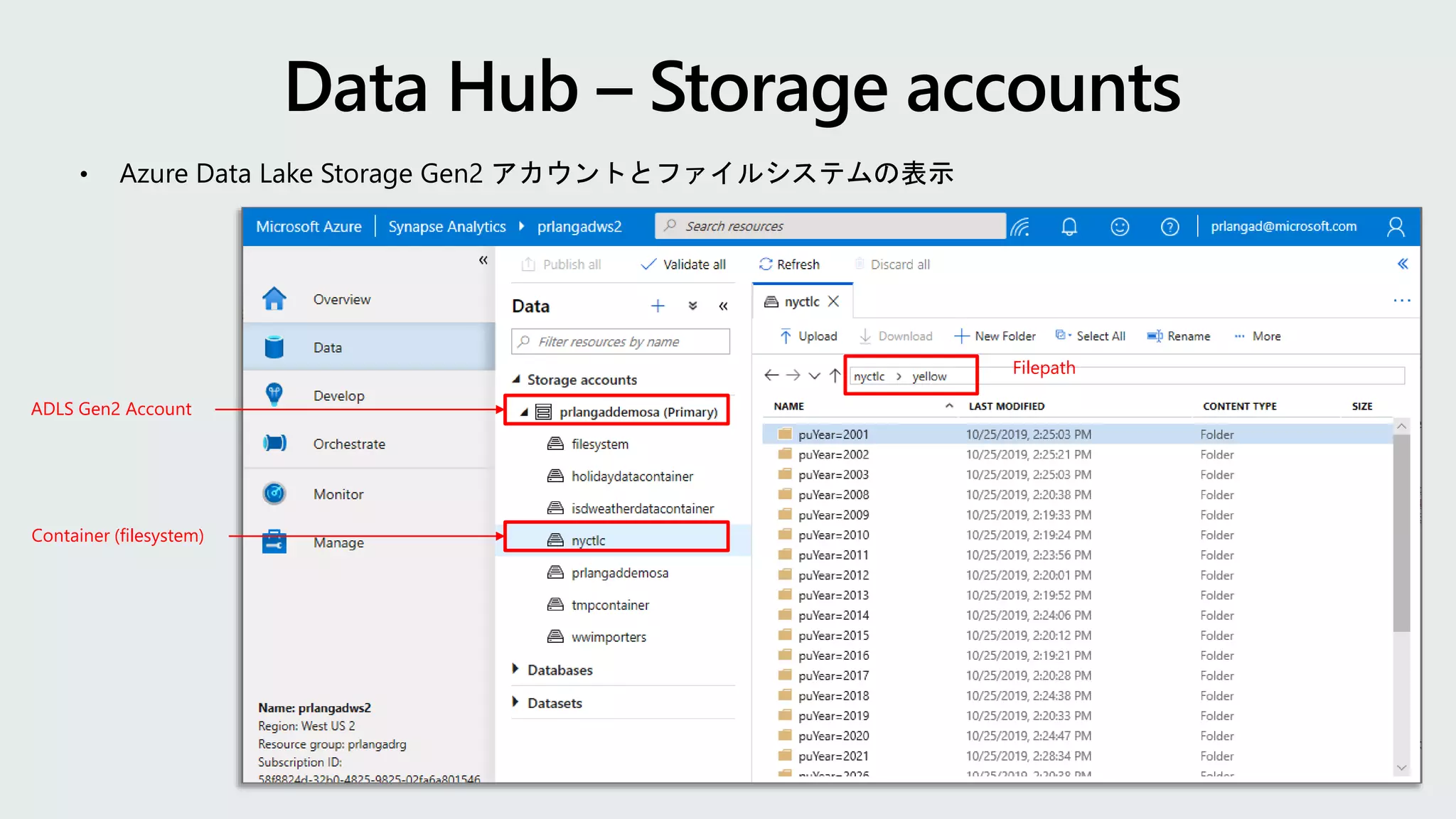The height and width of the screenshot is (819, 1456).
Task: Click the plus icon to add data resource
Action: tap(658, 306)
